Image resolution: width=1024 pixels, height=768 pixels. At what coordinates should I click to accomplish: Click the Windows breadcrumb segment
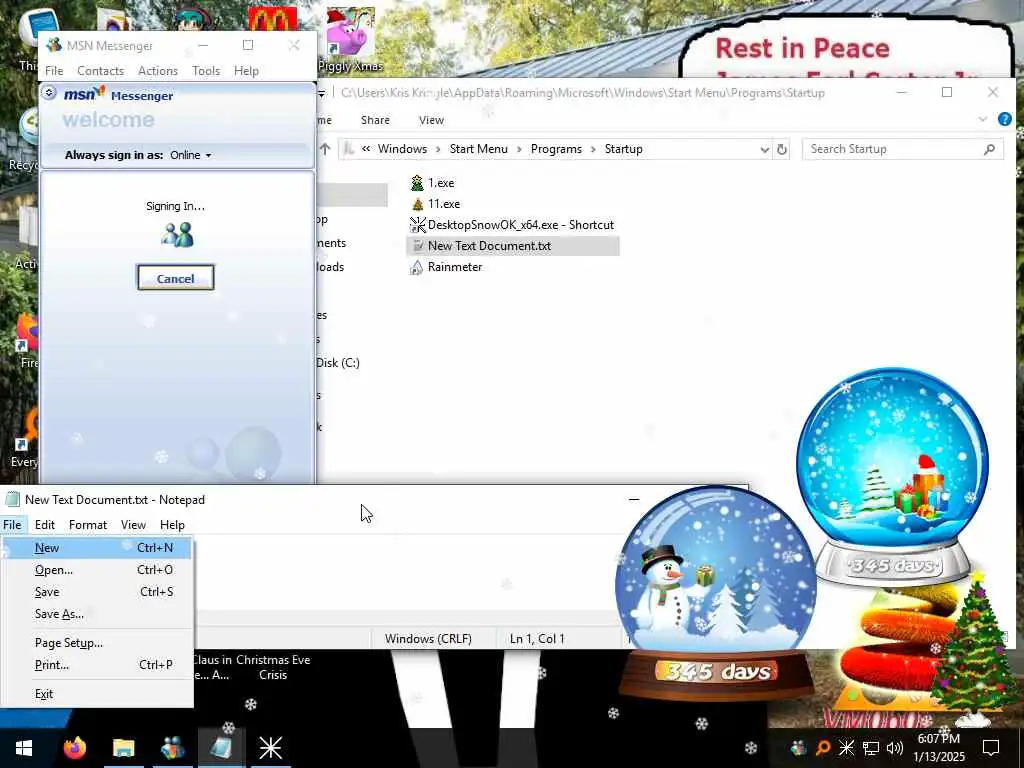tap(402, 149)
